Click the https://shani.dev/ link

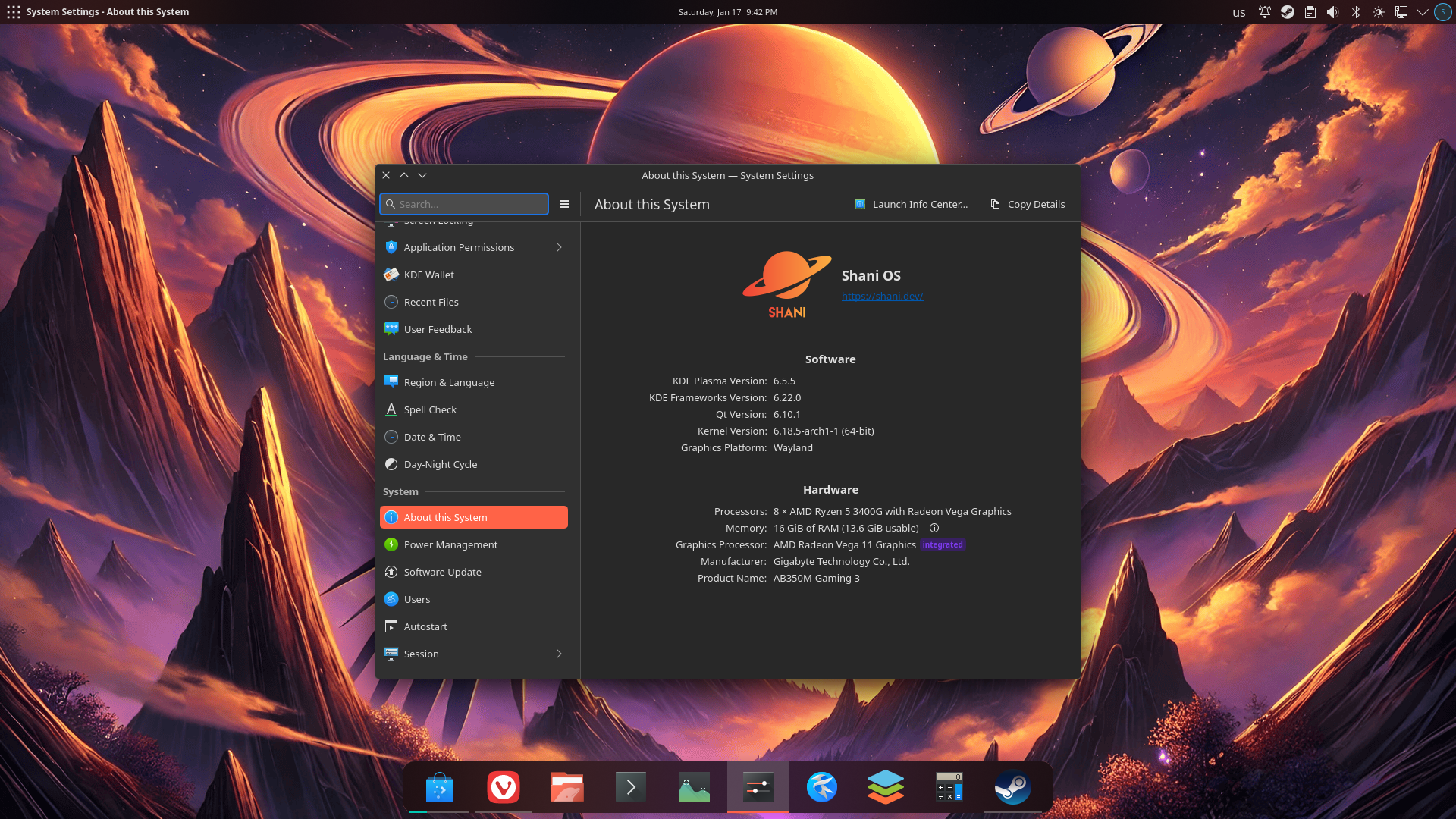(x=882, y=296)
